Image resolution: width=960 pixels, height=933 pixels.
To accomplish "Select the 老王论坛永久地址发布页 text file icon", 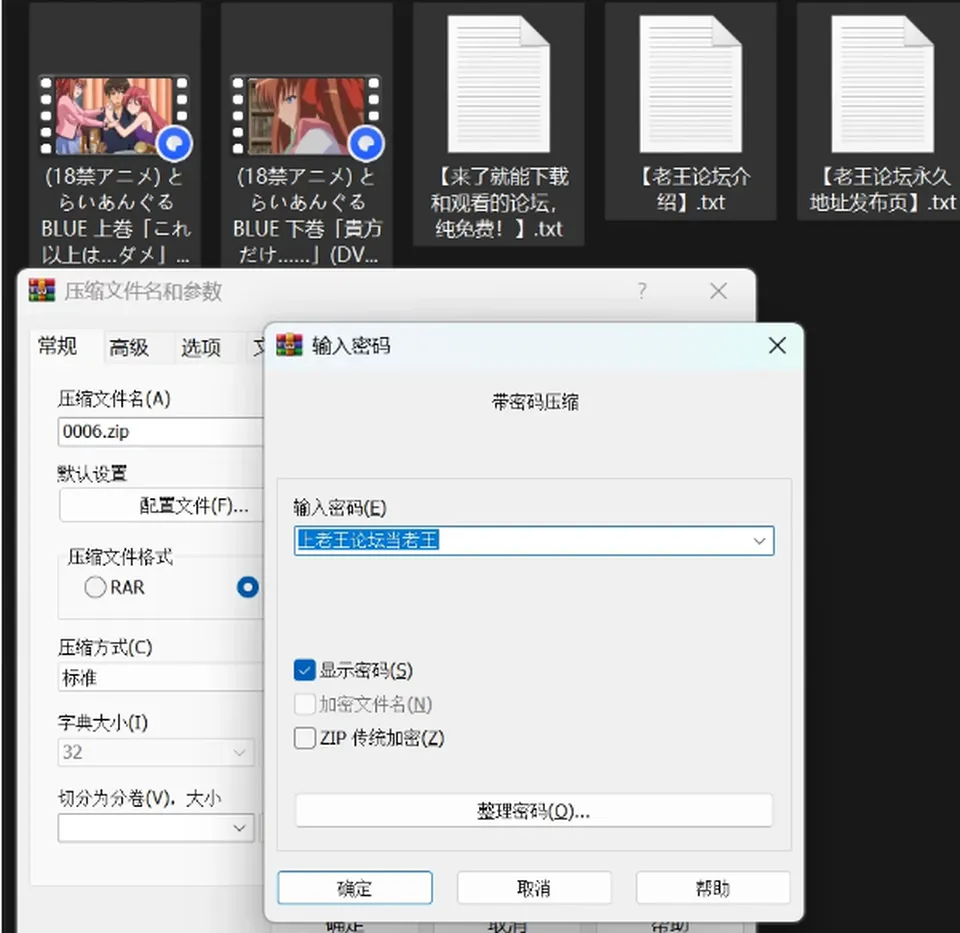I will (x=882, y=84).
